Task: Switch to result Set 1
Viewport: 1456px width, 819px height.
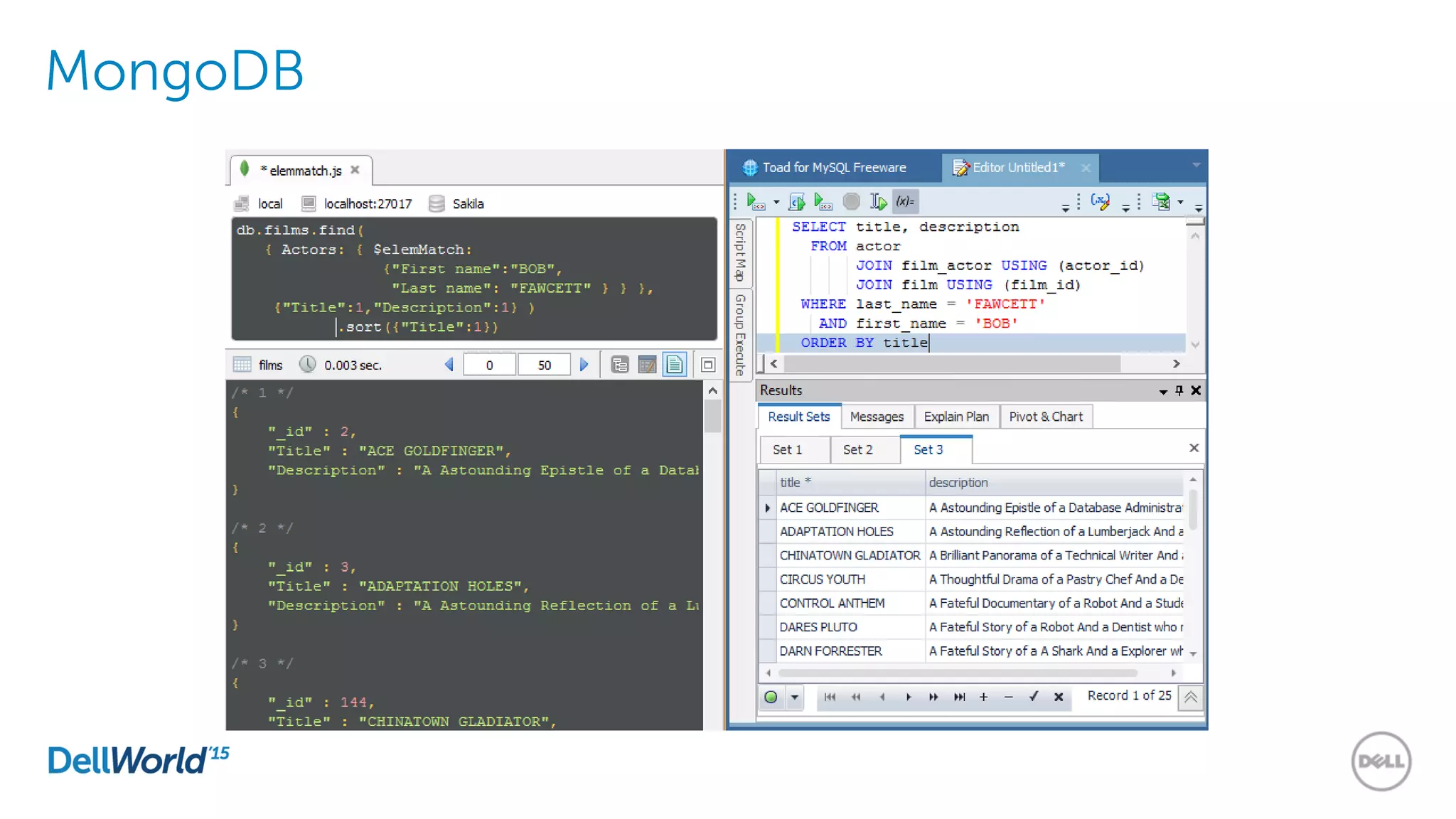Action: 793,450
